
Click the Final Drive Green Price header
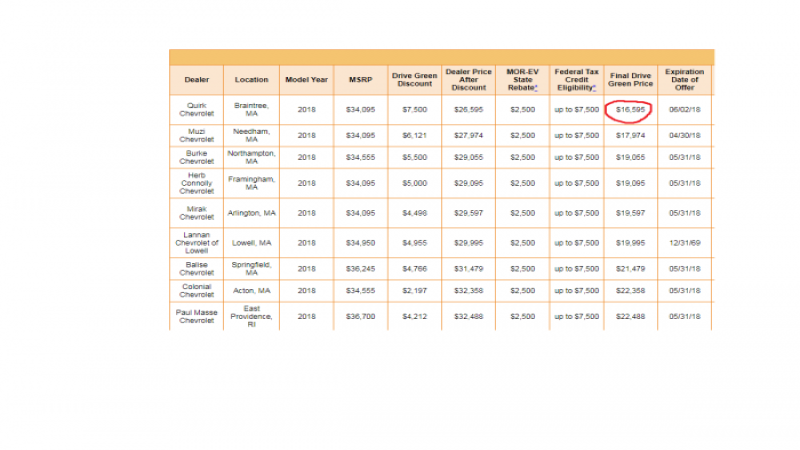pos(632,80)
